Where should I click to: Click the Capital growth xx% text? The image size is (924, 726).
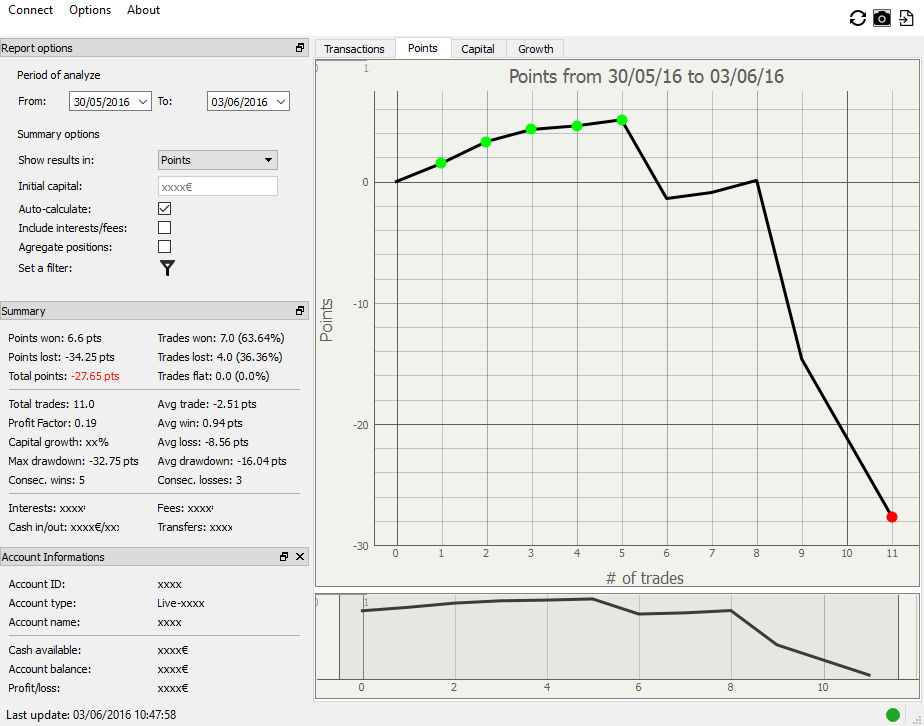click(58, 442)
